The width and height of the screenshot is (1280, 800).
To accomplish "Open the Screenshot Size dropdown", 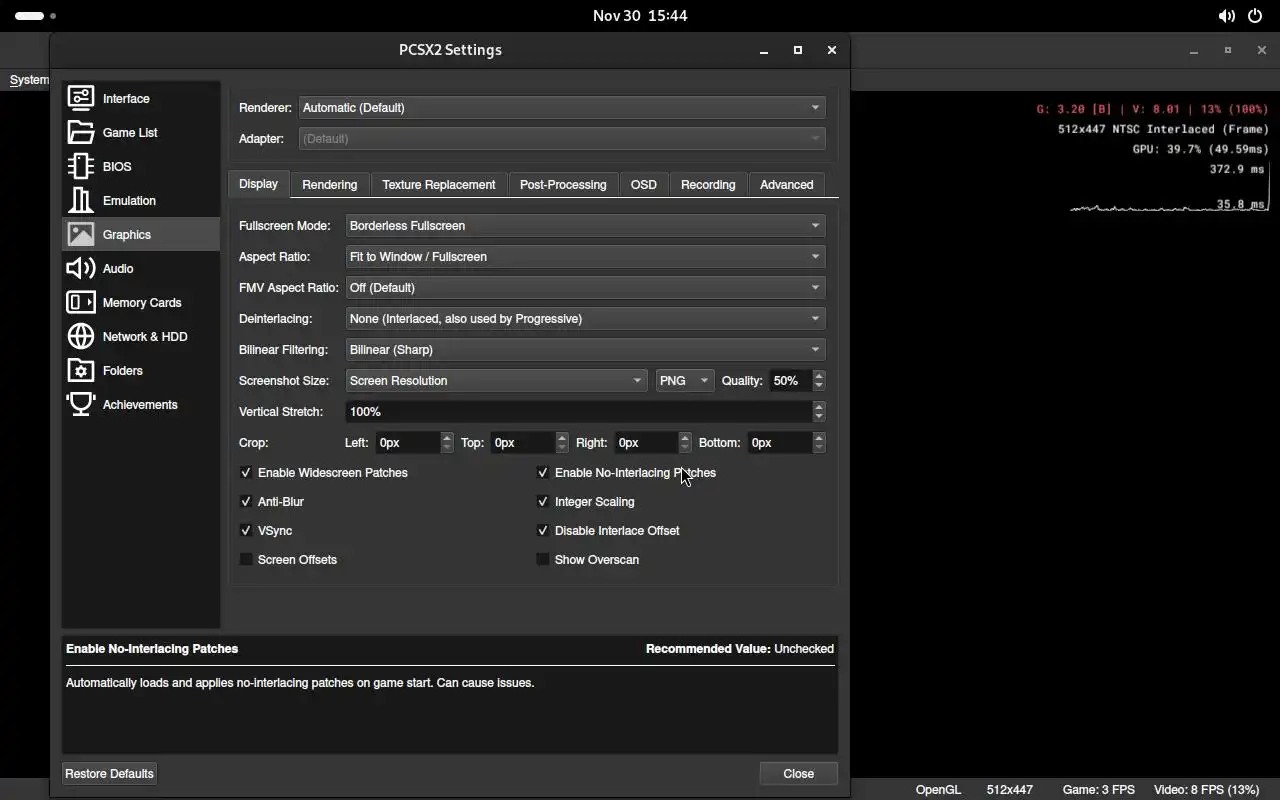I will click(x=496, y=380).
